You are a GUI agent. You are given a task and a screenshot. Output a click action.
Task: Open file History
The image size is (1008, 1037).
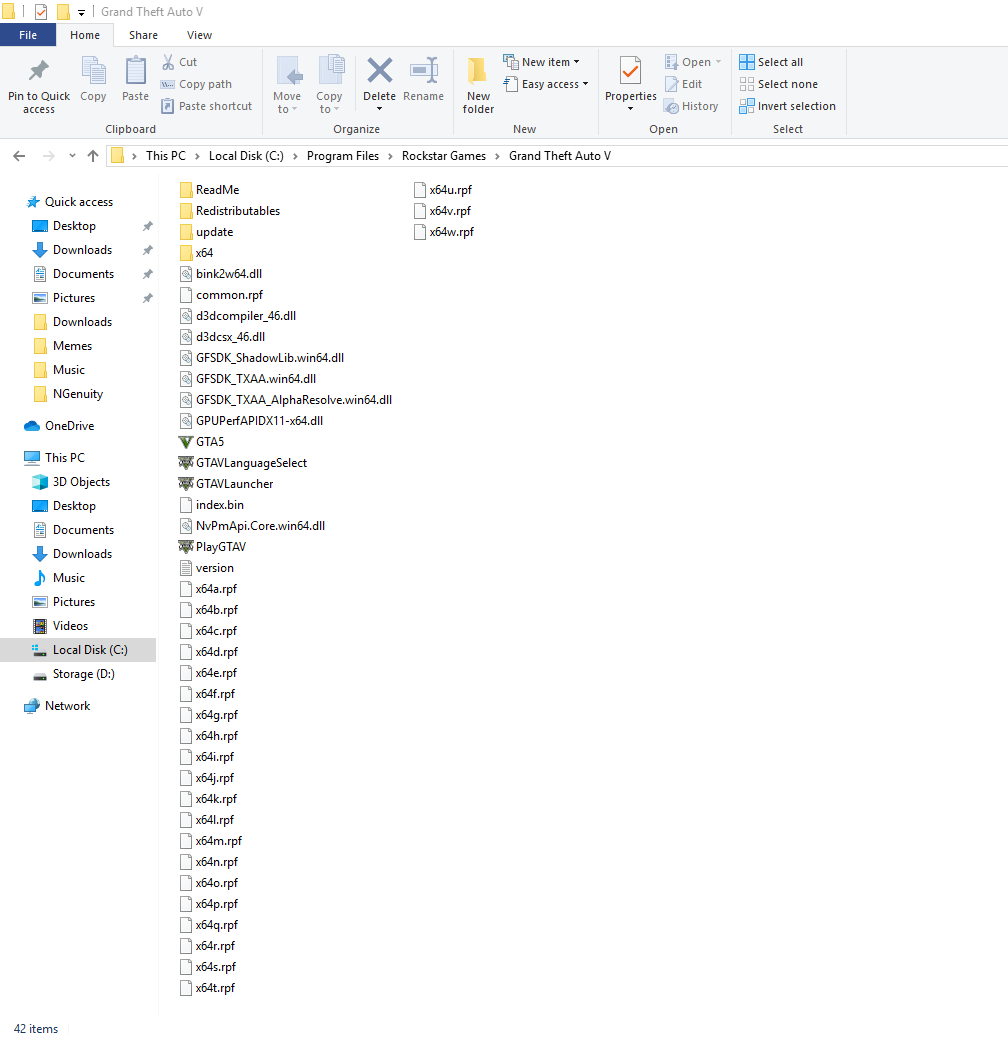click(x=691, y=106)
